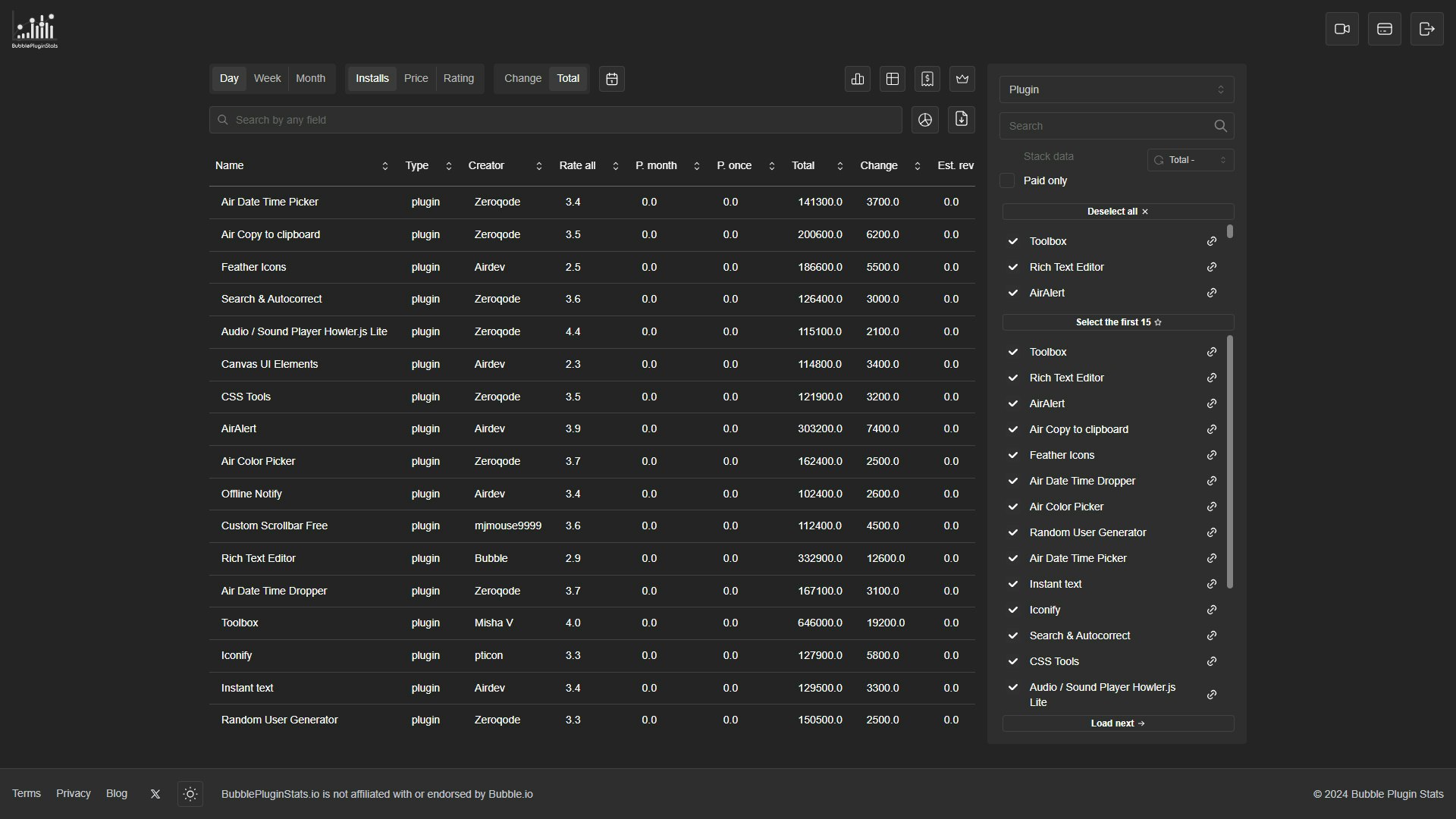Viewport: 1456px width, 819px height.
Task: Open the Total - stack data dropdown
Action: click(1191, 160)
